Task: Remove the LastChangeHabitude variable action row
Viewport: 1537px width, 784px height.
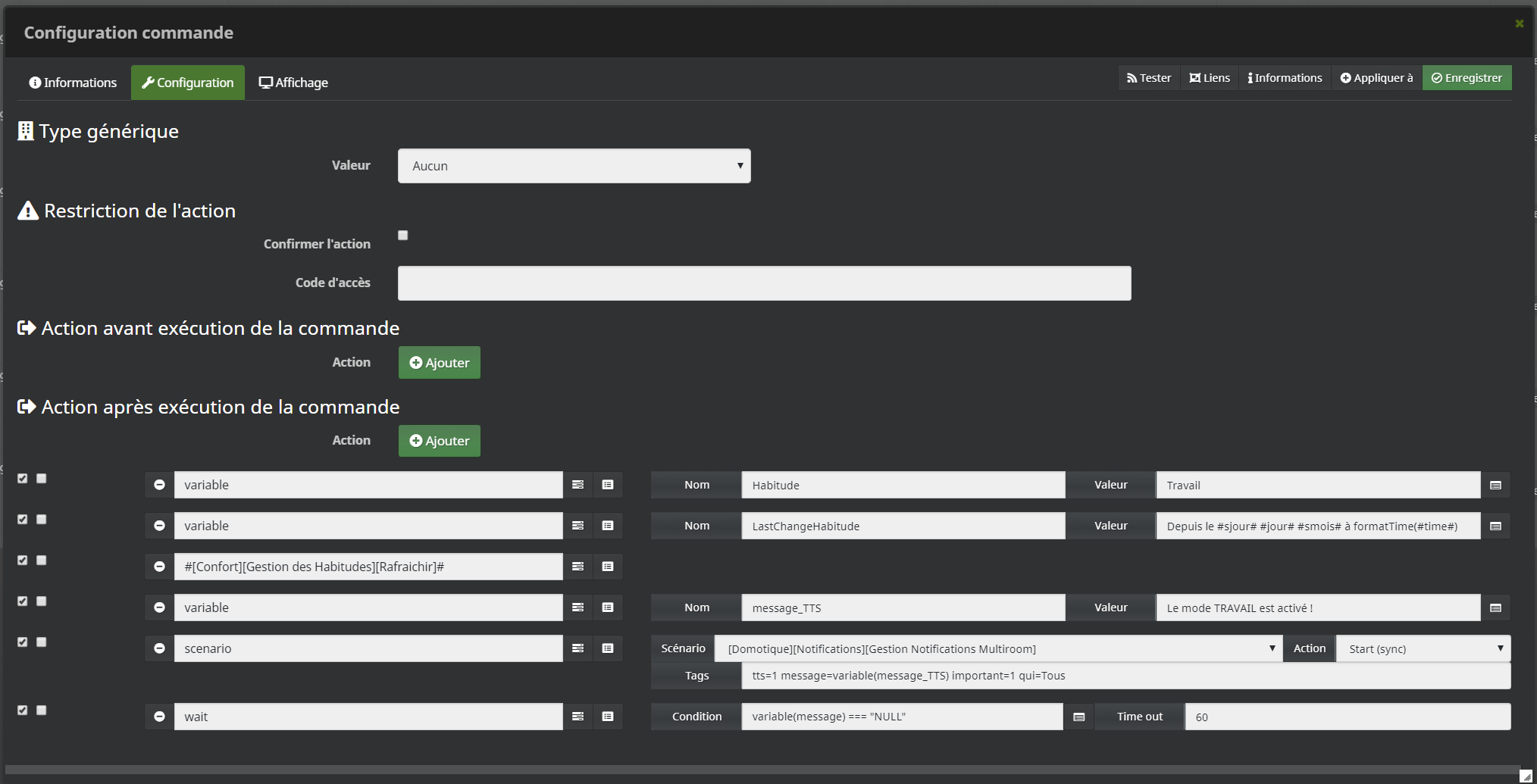Action: (x=159, y=526)
